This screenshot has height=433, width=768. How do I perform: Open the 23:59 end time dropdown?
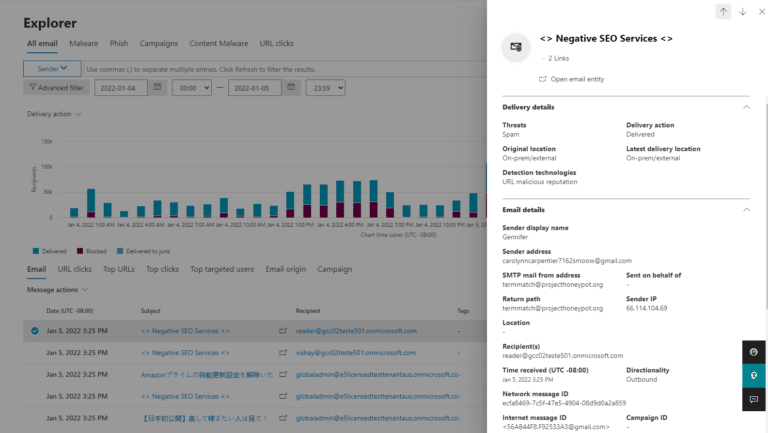[325, 88]
